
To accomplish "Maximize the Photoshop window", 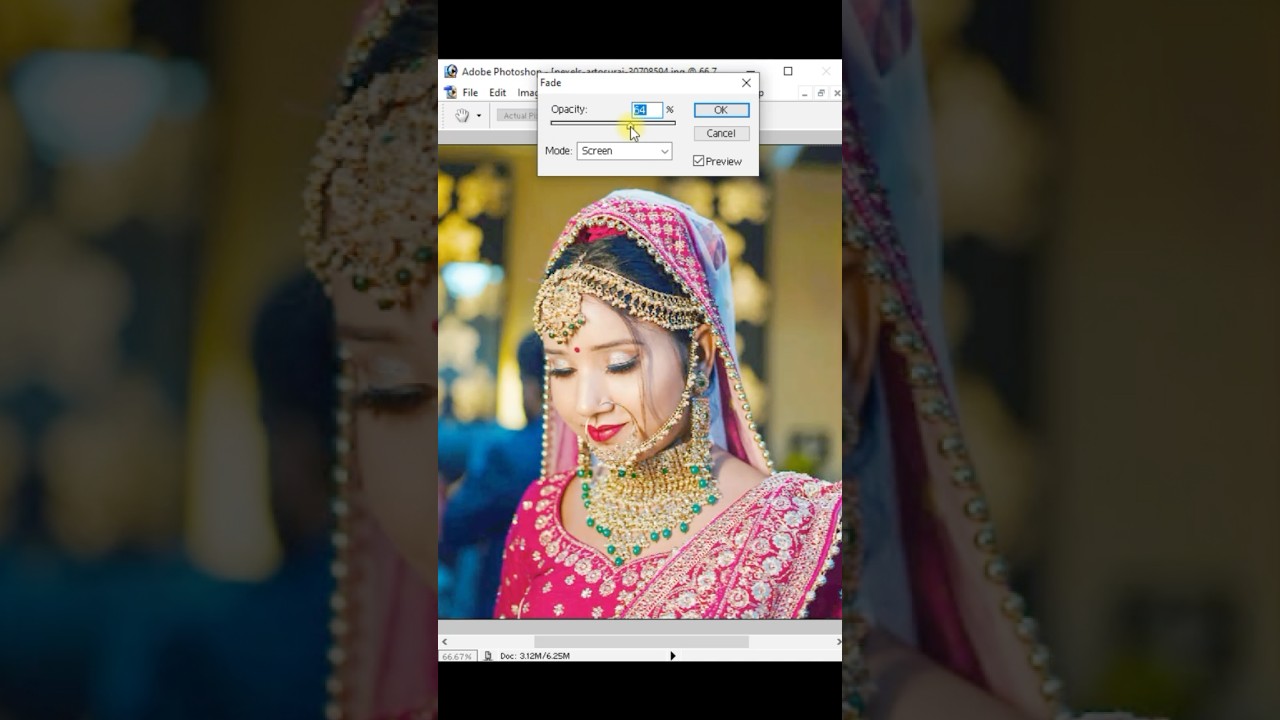I will coord(788,71).
